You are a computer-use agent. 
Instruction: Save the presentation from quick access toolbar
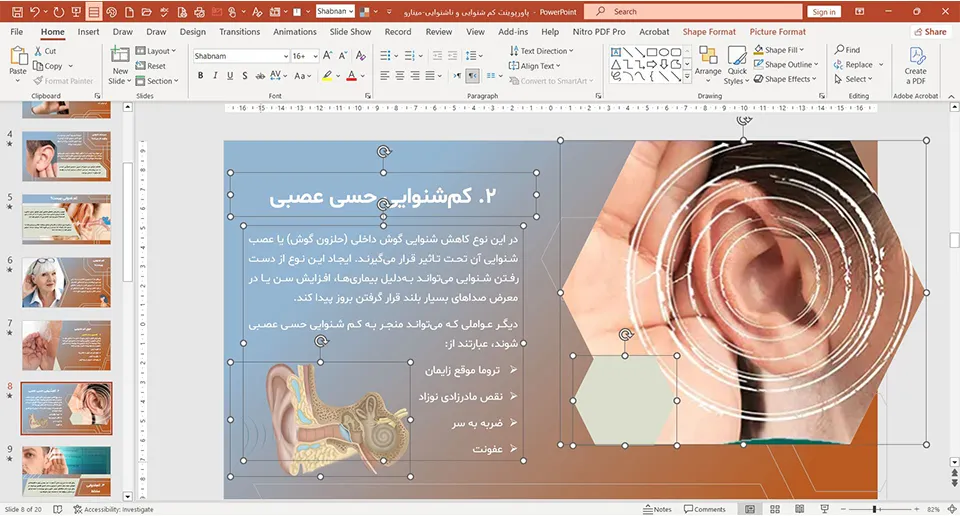click(x=17, y=12)
